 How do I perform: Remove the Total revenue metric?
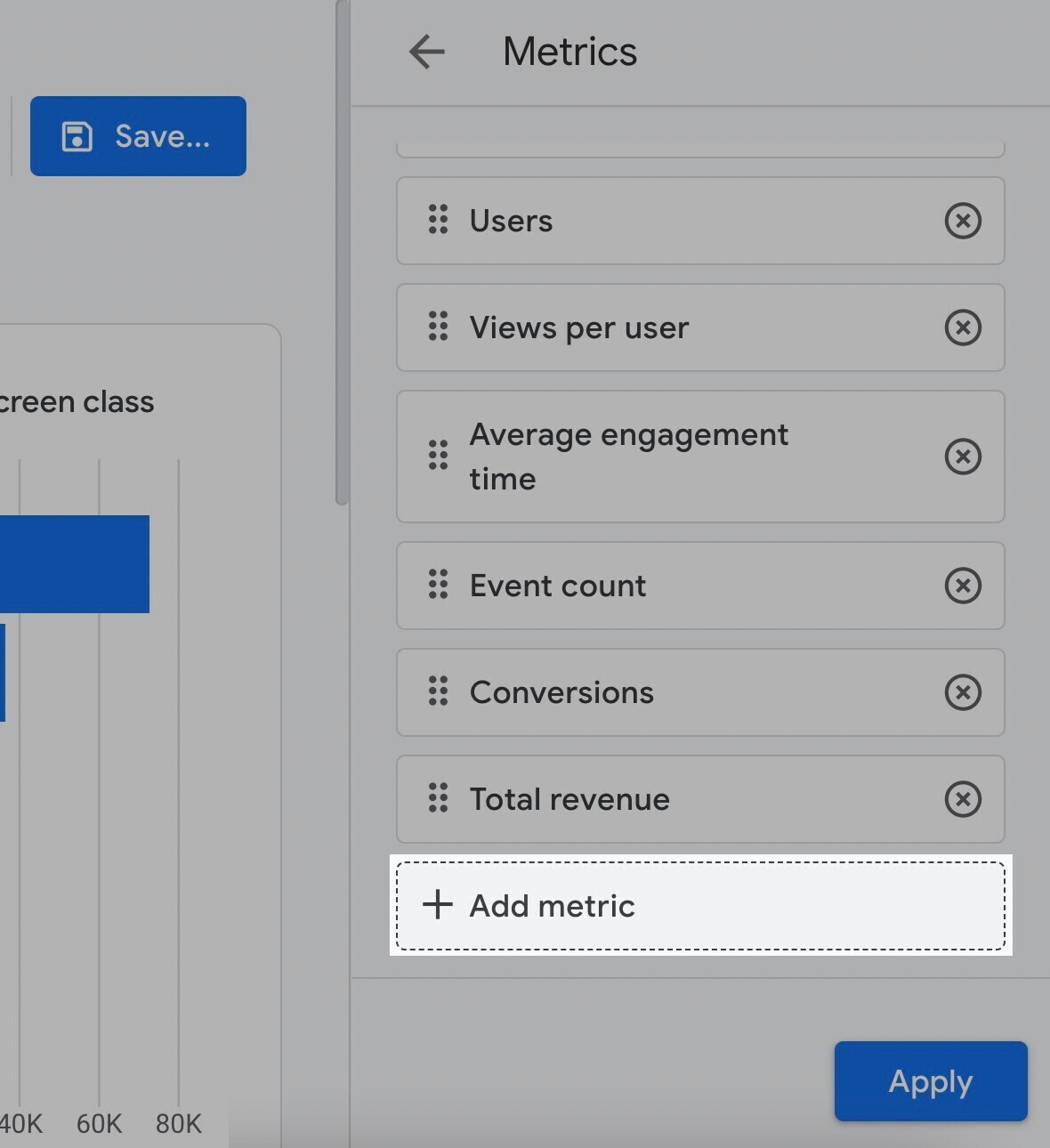963,799
